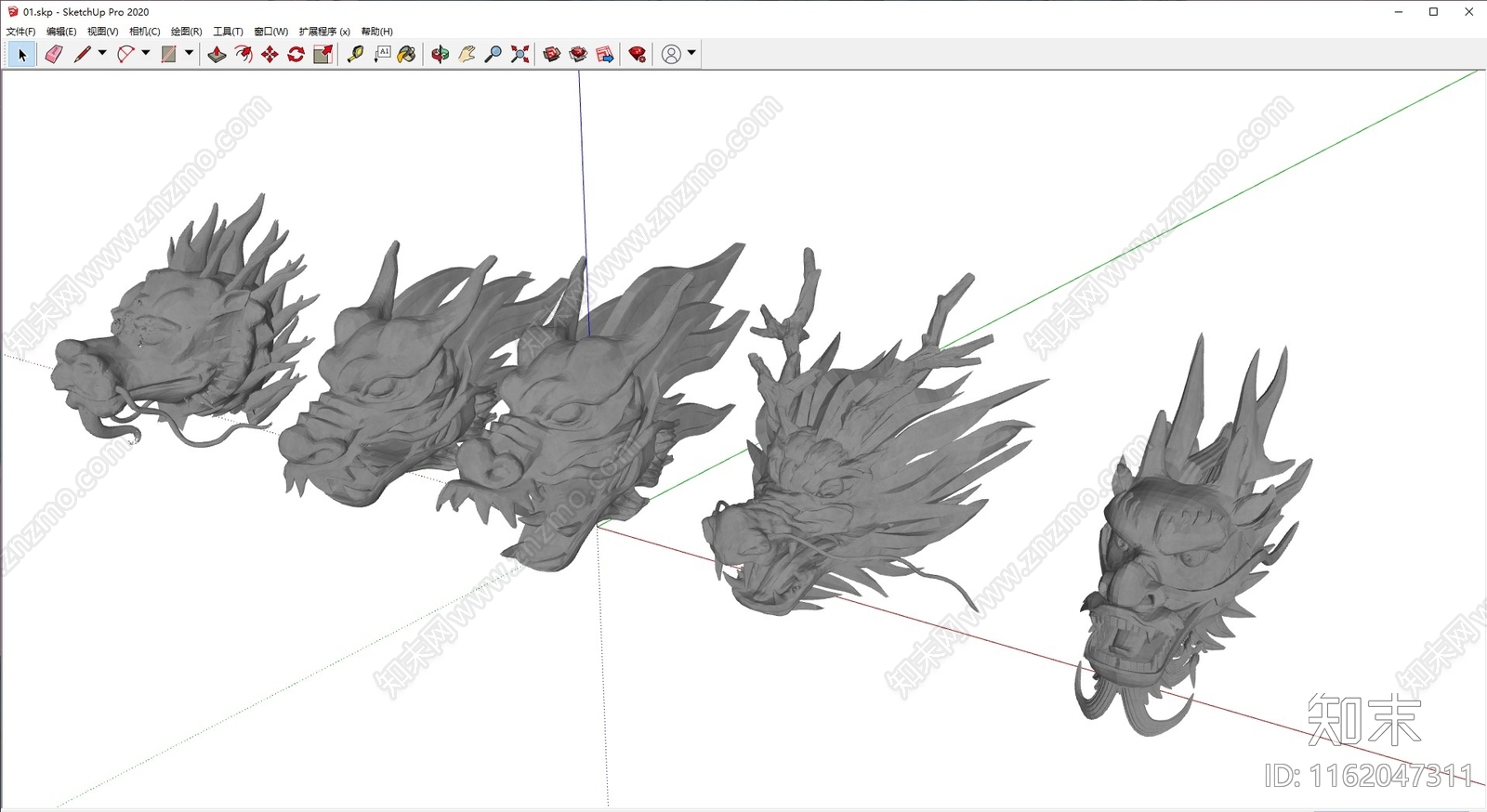Choose the Move tool
1487x812 pixels.
(x=270, y=55)
